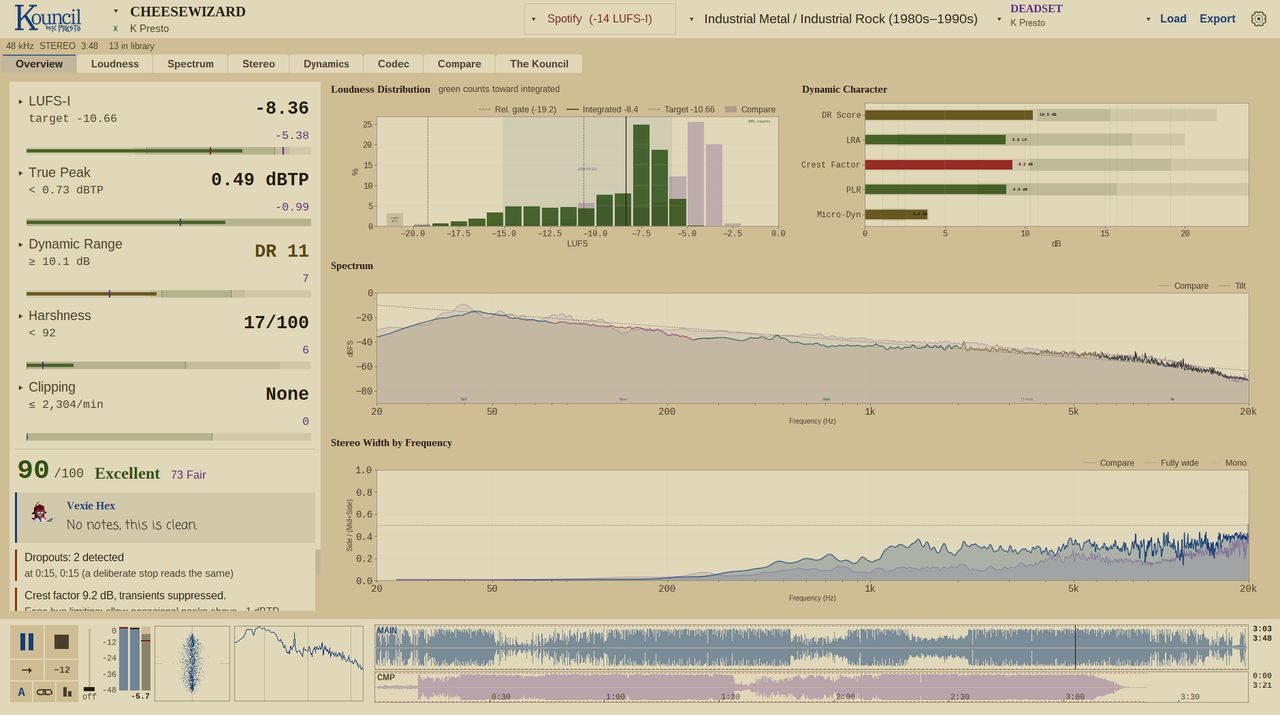Go to the Compare tab
Viewport: 1280px width, 715px height.
pos(459,64)
